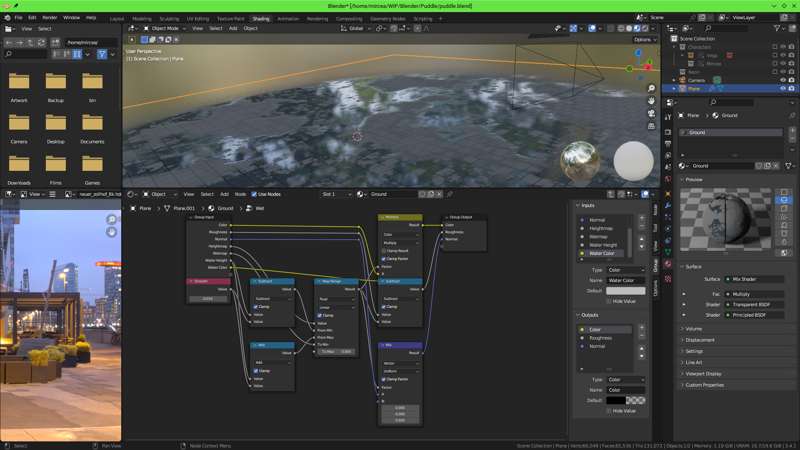Click the file browser filter funnel icon

point(101,54)
